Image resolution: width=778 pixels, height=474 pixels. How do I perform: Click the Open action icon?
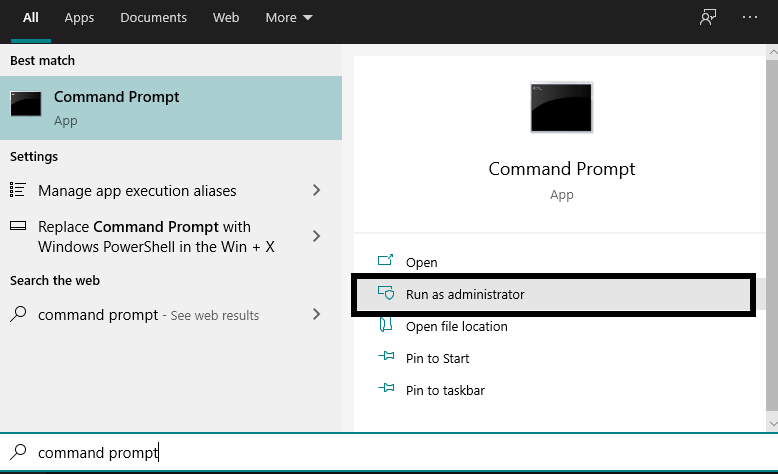(386, 262)
